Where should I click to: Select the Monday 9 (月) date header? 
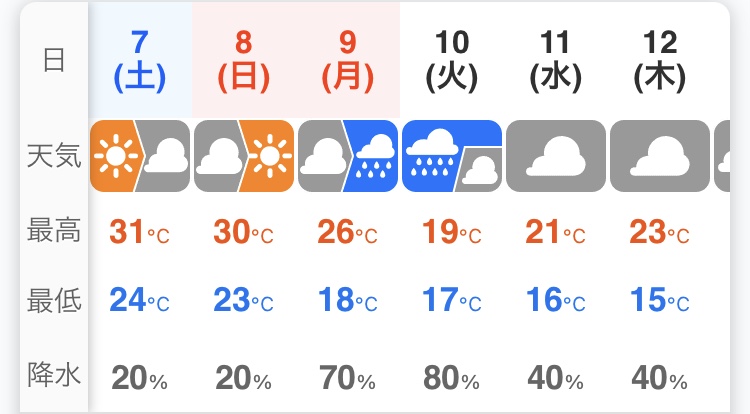click(x=348, y=60)
